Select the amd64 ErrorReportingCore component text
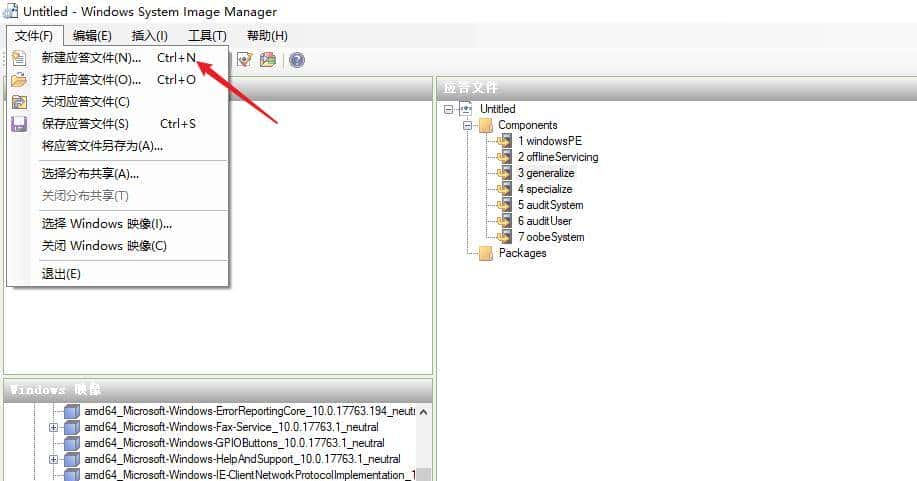Image resolution: width=917 pixels, height=481 pixels. (250, 411)
